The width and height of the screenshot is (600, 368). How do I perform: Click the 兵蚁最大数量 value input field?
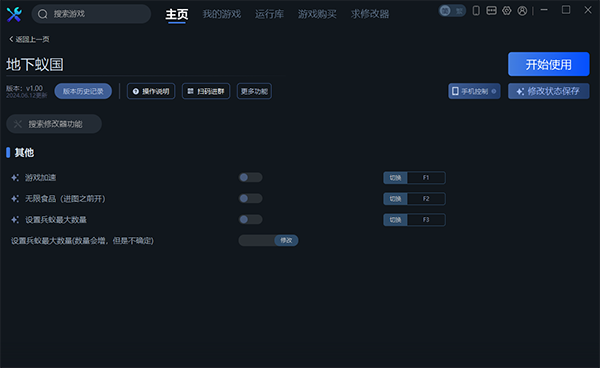click(256, 240)
